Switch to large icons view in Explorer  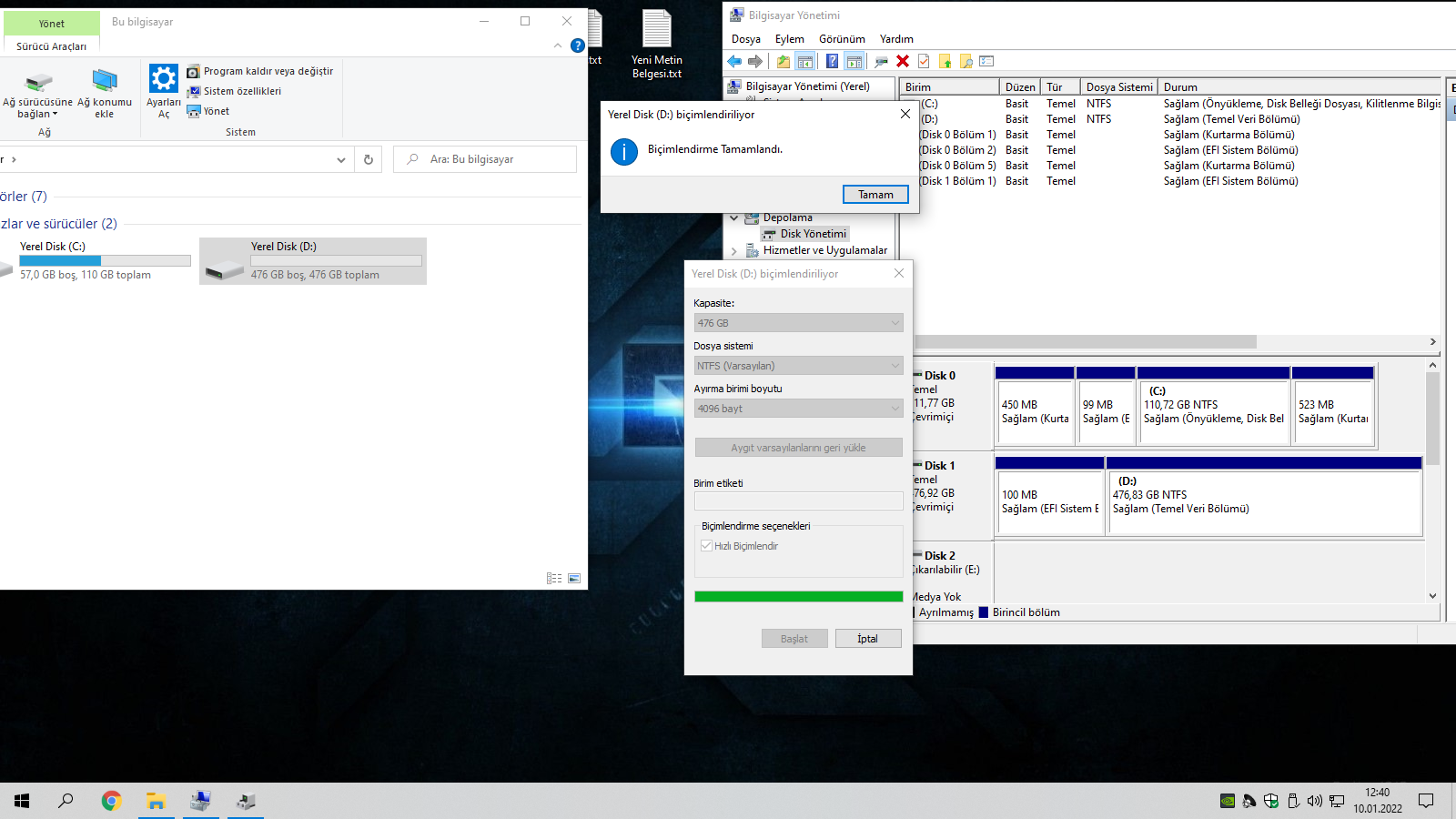tap(574, 579)
